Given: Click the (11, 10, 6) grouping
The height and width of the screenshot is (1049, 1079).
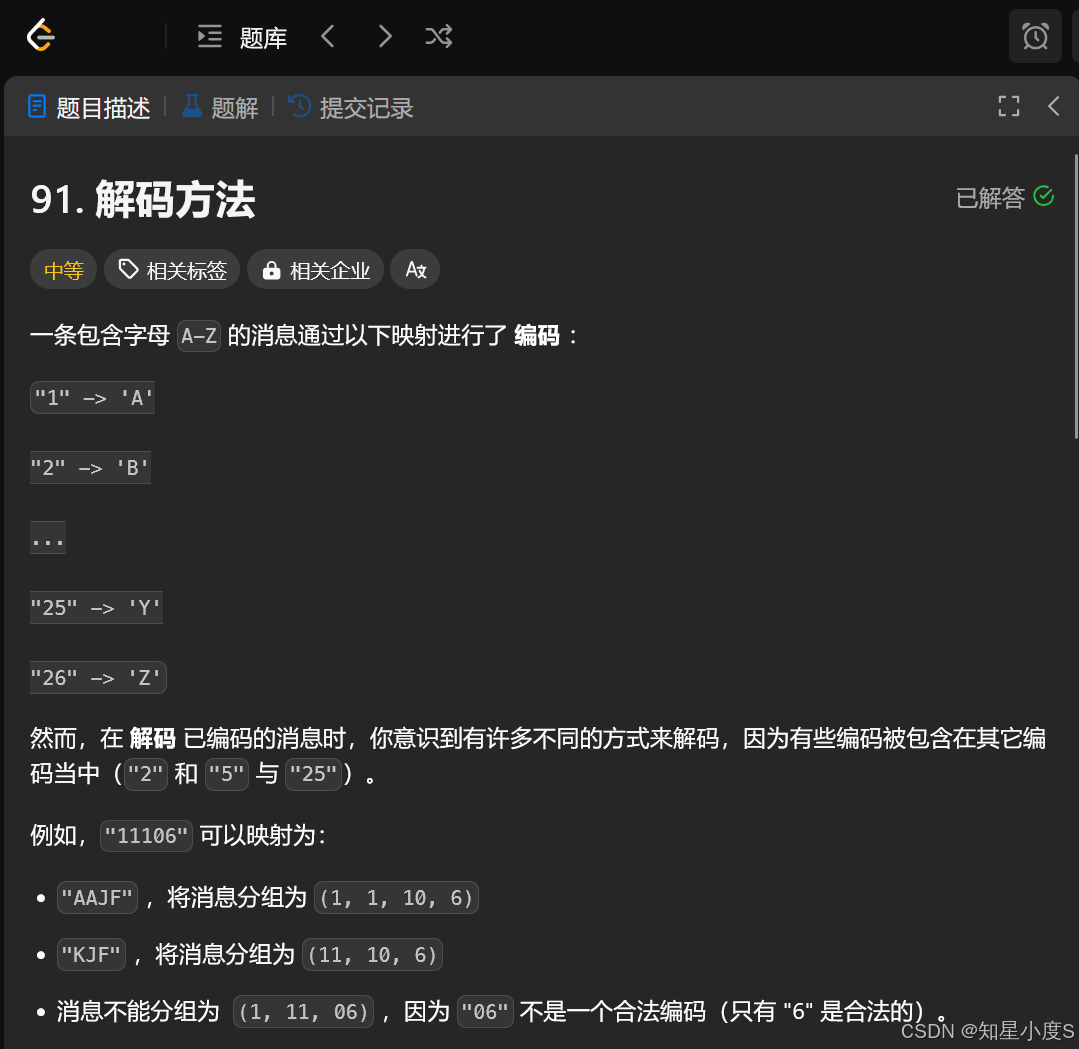Looking at the screenshot, I should tap(372, 955).
